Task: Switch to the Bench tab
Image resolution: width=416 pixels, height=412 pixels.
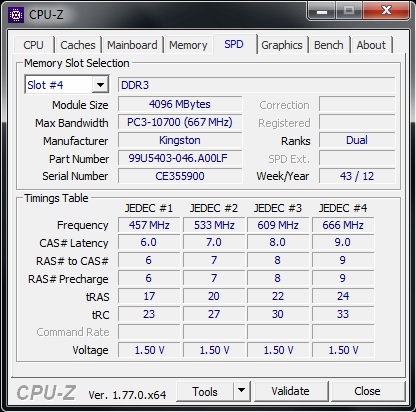Action: [329, 45]
